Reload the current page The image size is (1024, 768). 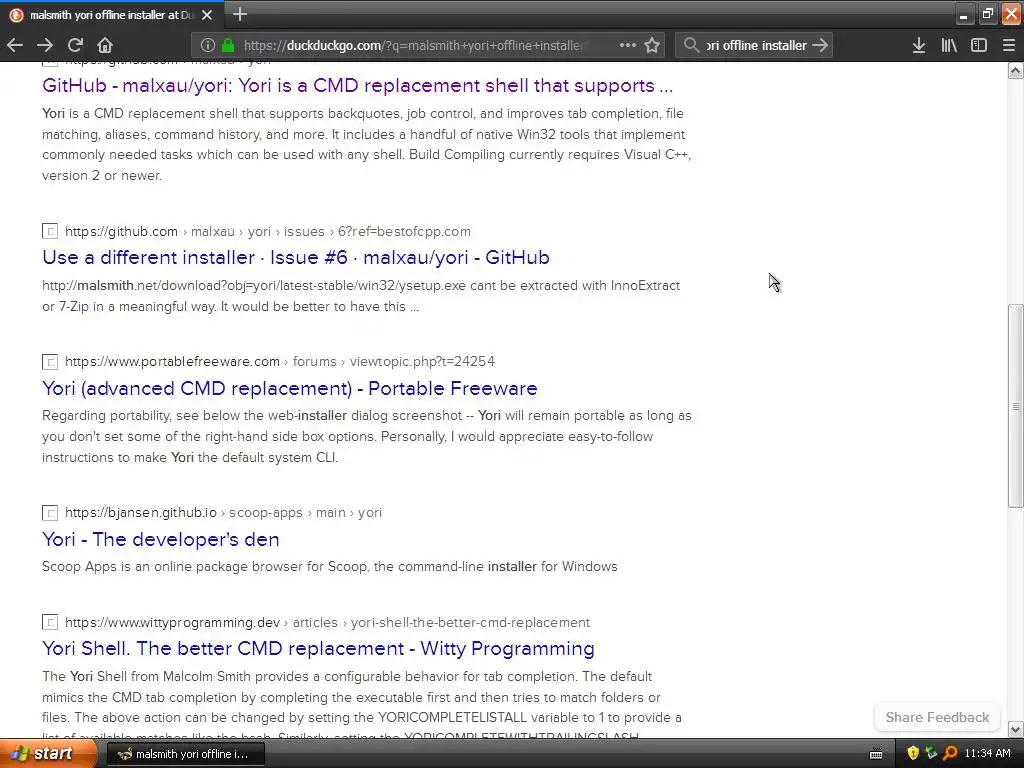tap(75, 45)
